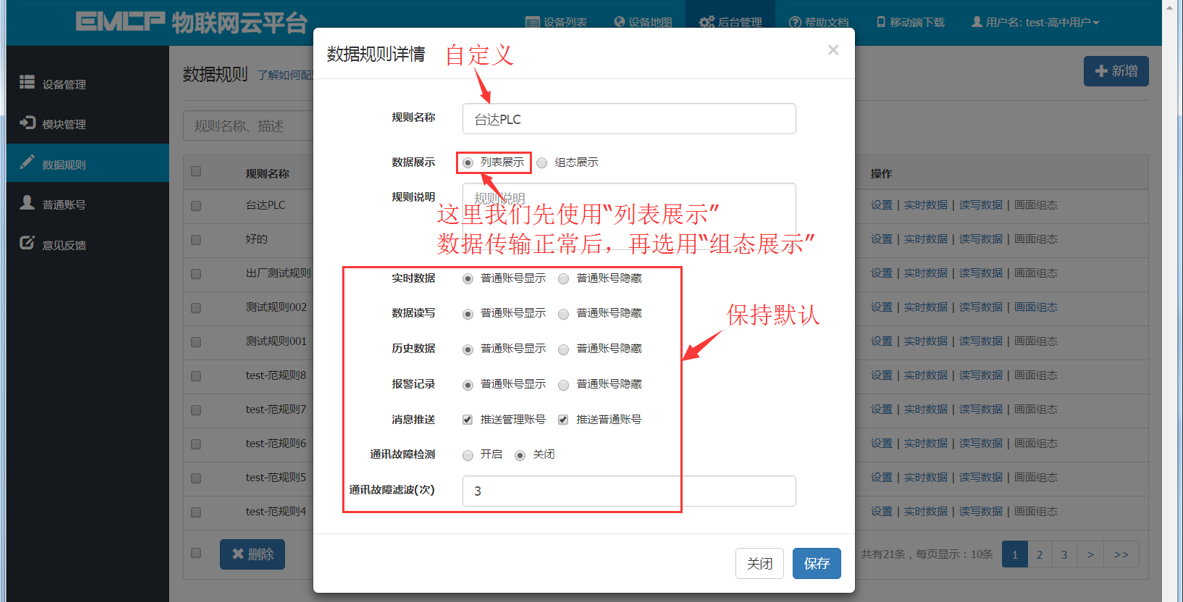Click the > next page button
The height and width of the screenshot is (602, 1183).
(1090, 554)
